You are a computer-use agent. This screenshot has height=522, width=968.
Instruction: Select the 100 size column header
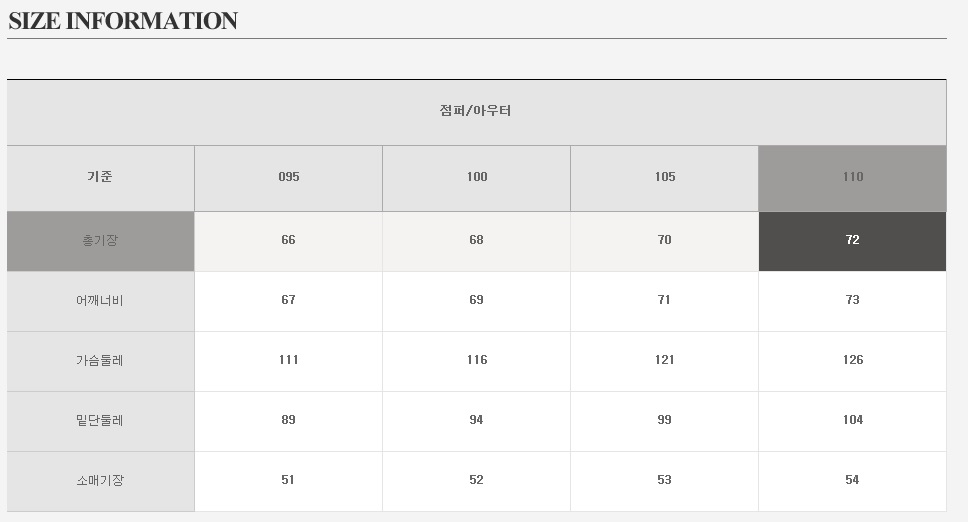477,177
